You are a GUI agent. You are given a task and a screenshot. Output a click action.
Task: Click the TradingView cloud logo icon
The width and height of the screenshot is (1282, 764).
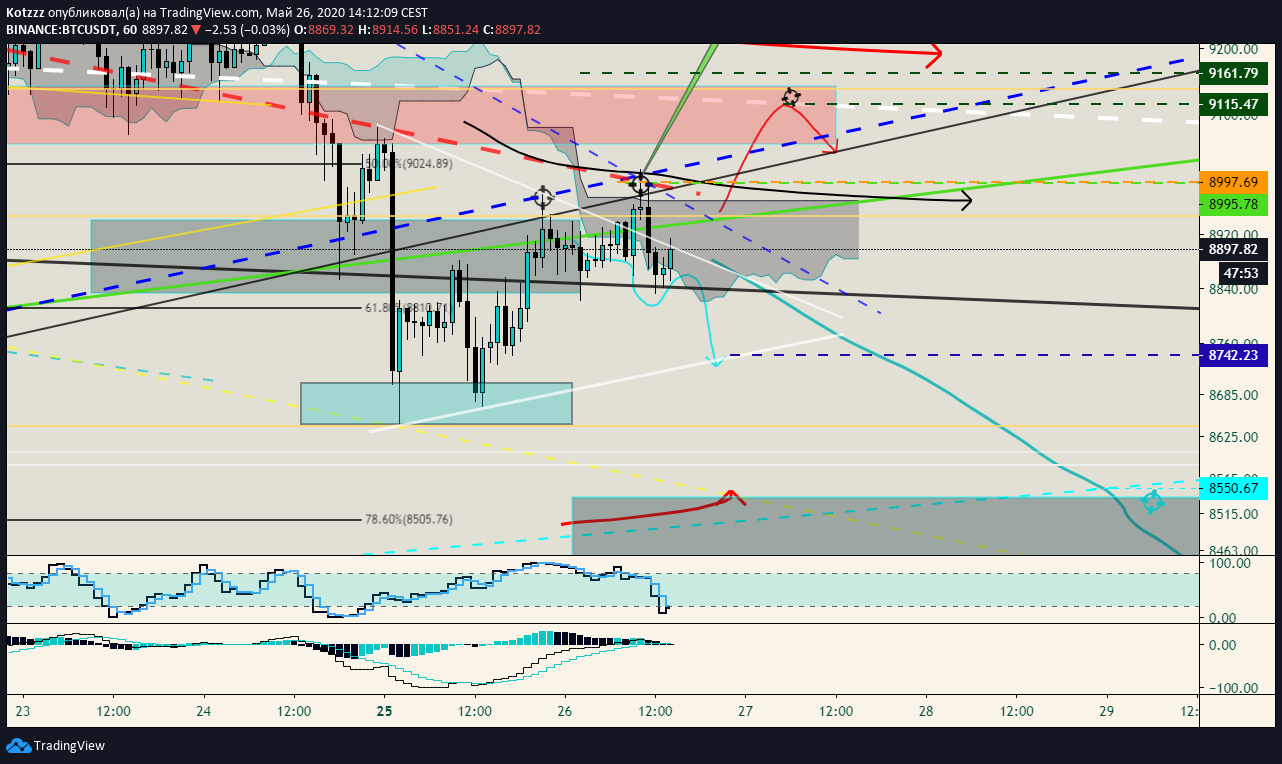point(18,745)
